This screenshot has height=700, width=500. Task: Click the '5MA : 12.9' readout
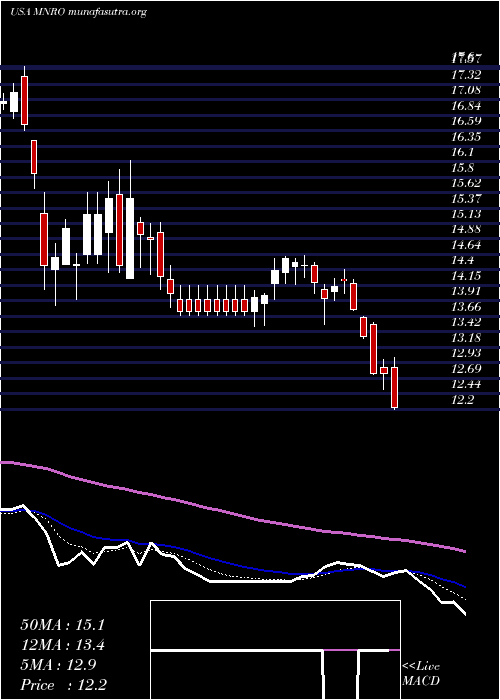click(57, 665)
